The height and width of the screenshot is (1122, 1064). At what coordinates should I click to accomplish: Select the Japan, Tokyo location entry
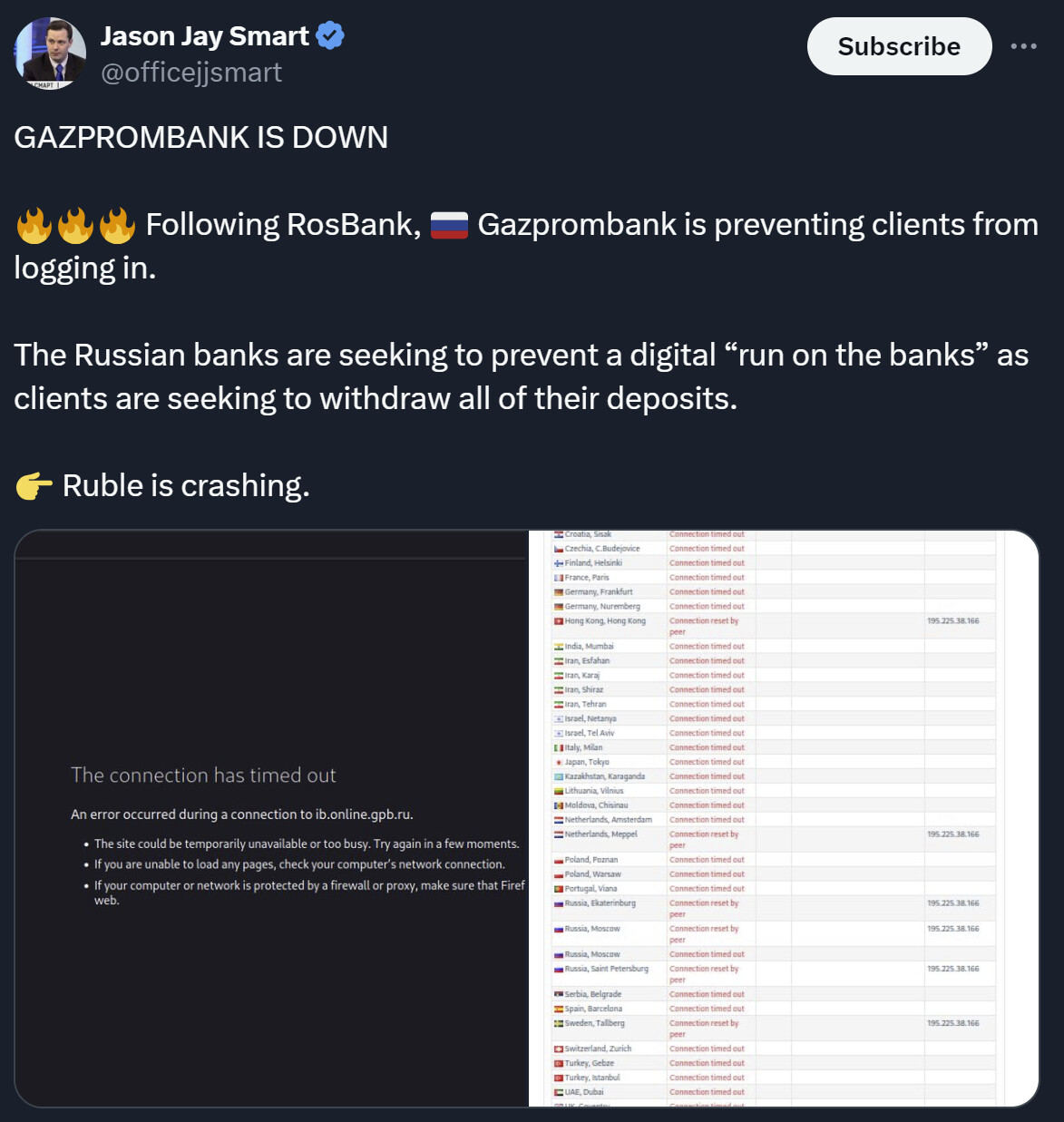pos(587,762)
